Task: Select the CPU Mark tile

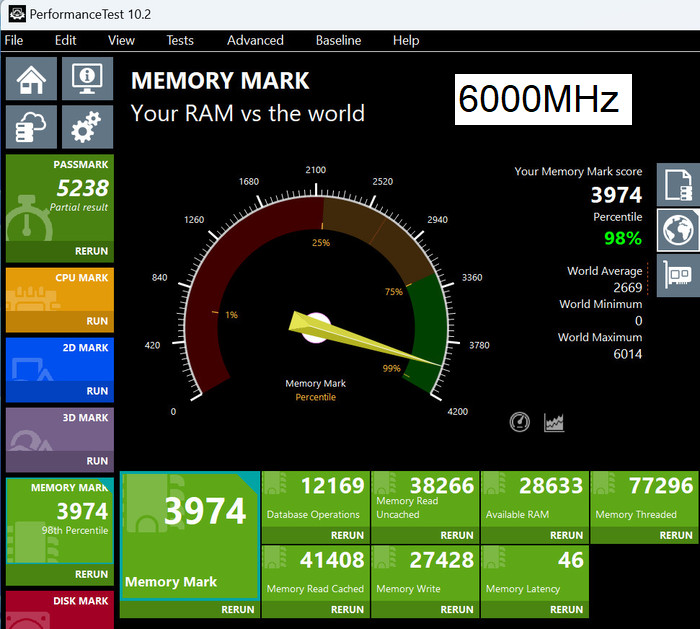Action: (60, 290)
